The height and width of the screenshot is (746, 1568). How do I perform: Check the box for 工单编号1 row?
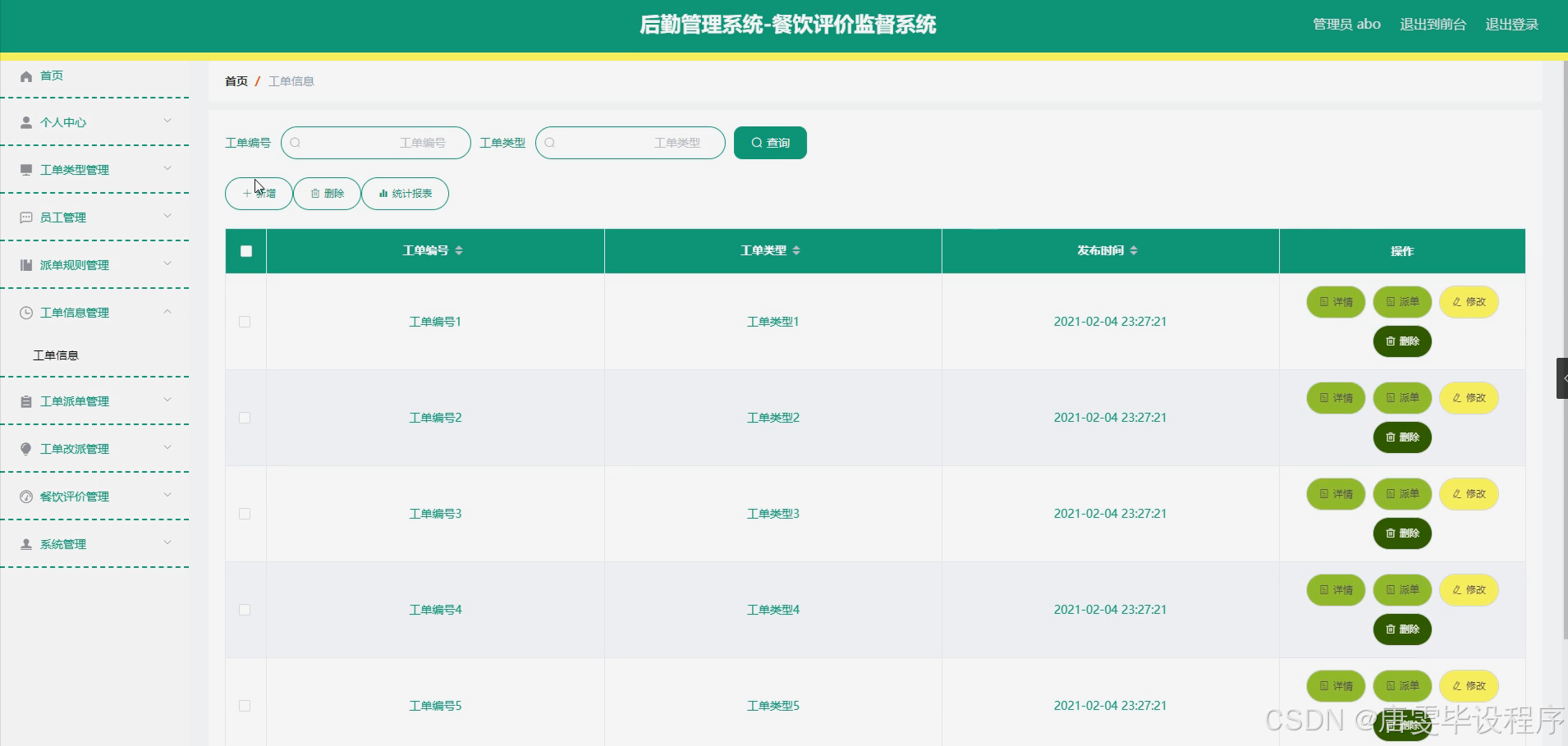point(245,322)
